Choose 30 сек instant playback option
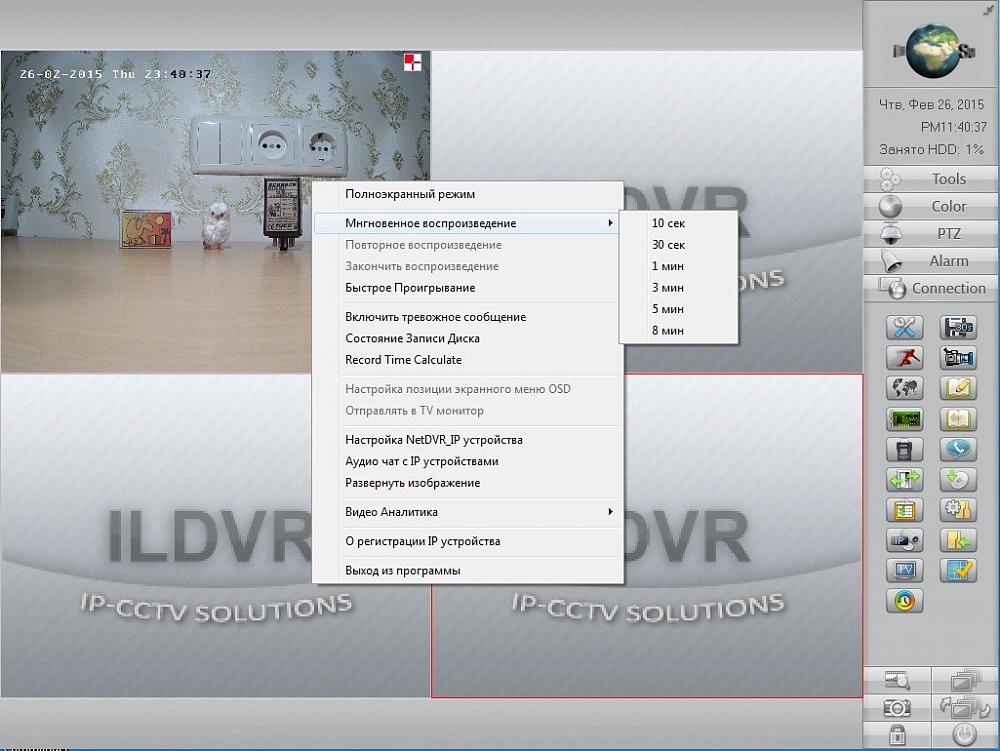Screen dimensions: 1000x751 (668, 245)
